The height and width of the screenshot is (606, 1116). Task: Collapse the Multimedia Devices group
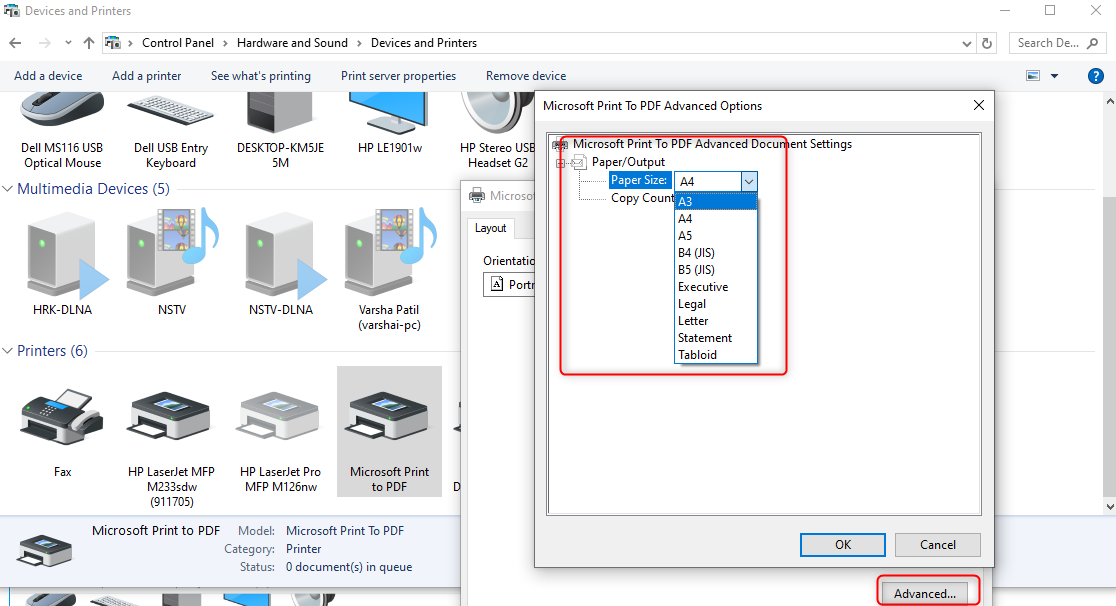7,189
